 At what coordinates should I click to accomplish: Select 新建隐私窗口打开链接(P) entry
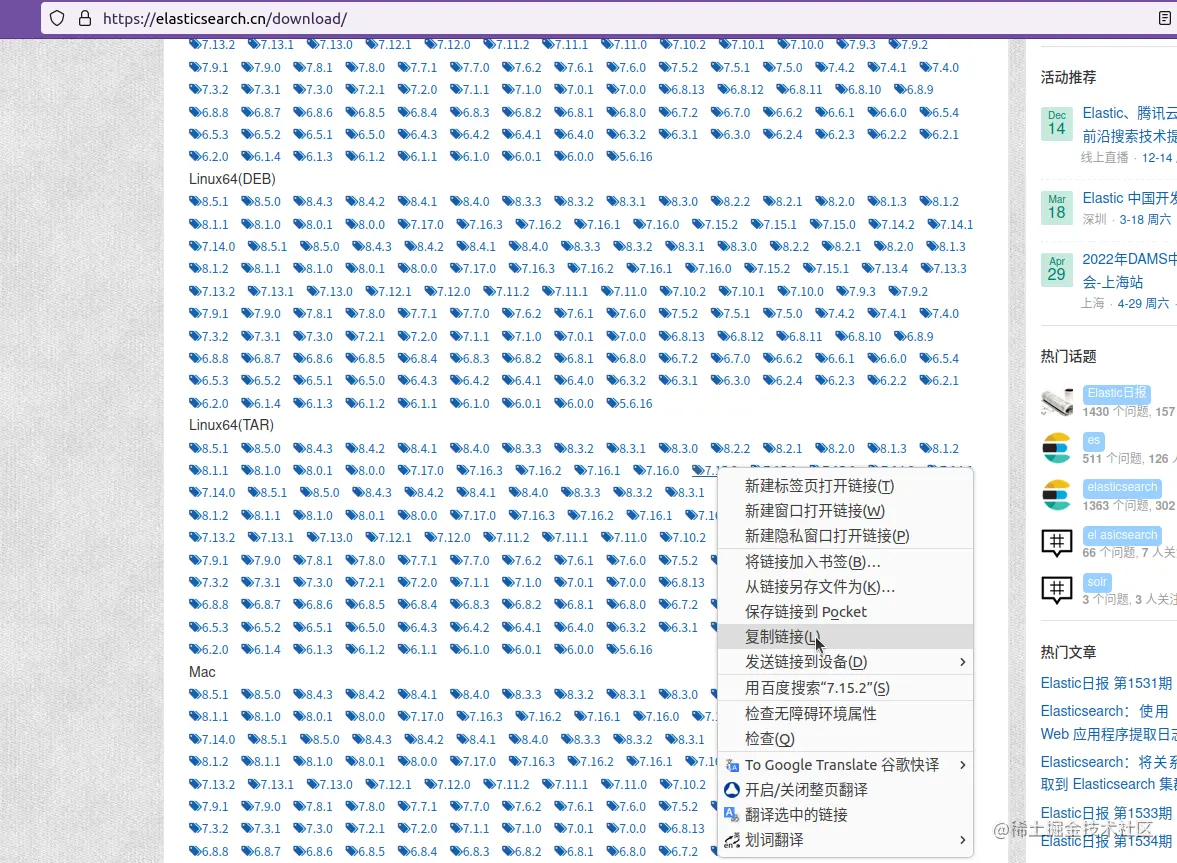coord(845,536)
